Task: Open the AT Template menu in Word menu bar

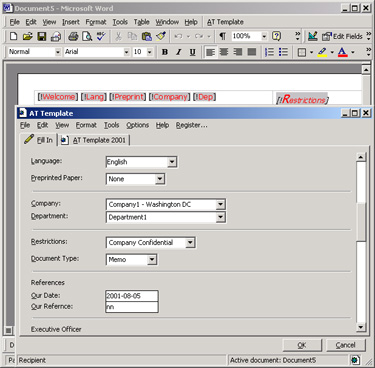Action: tap(225, 22)
